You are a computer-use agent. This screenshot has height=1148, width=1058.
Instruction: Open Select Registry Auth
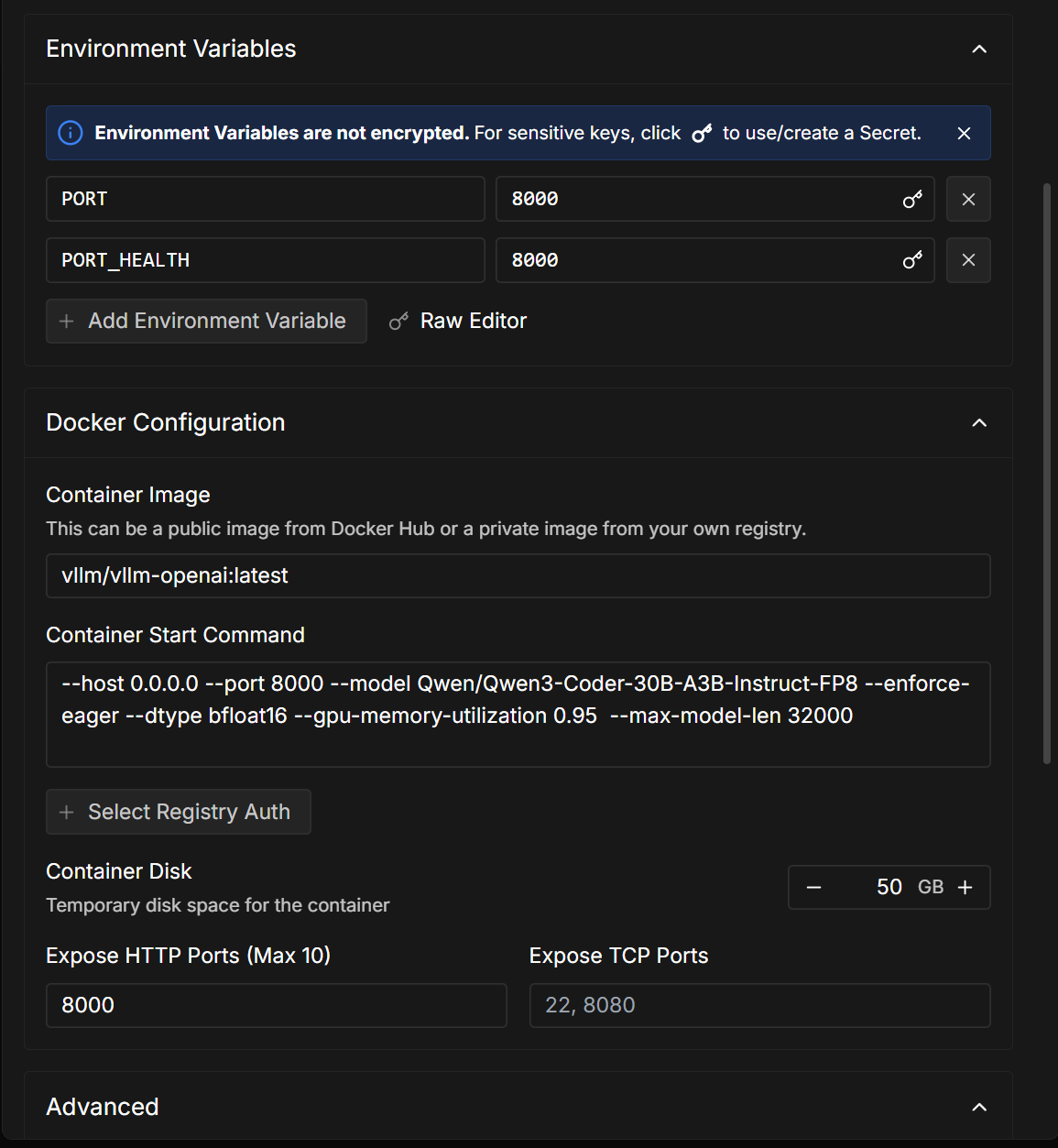click(x=179, y=812)
